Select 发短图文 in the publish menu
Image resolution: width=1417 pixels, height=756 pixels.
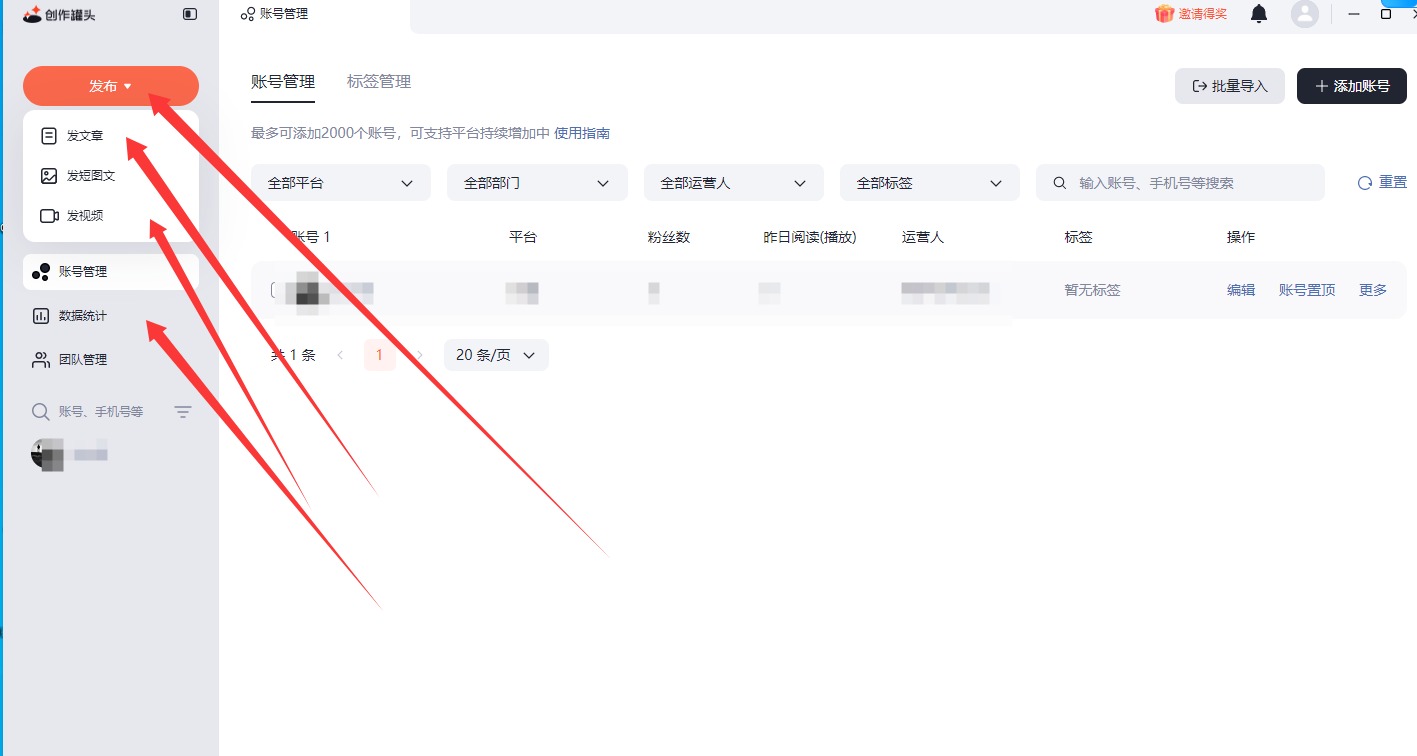[90, 176]
